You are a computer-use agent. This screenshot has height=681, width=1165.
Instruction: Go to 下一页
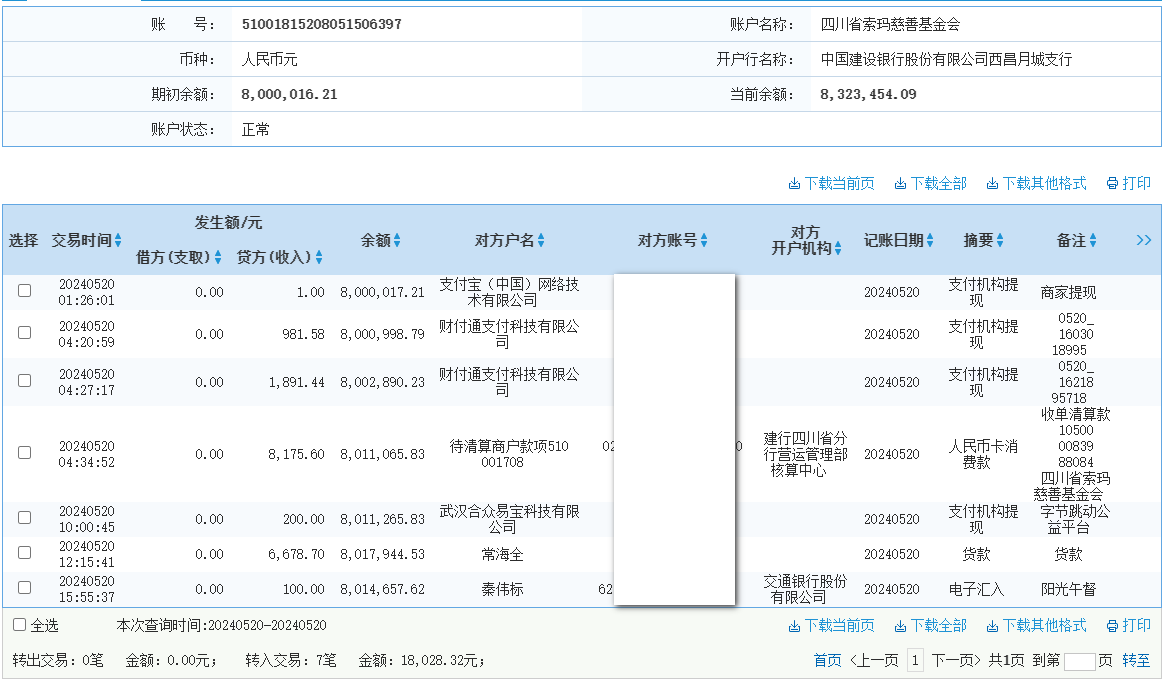point(956,660)
